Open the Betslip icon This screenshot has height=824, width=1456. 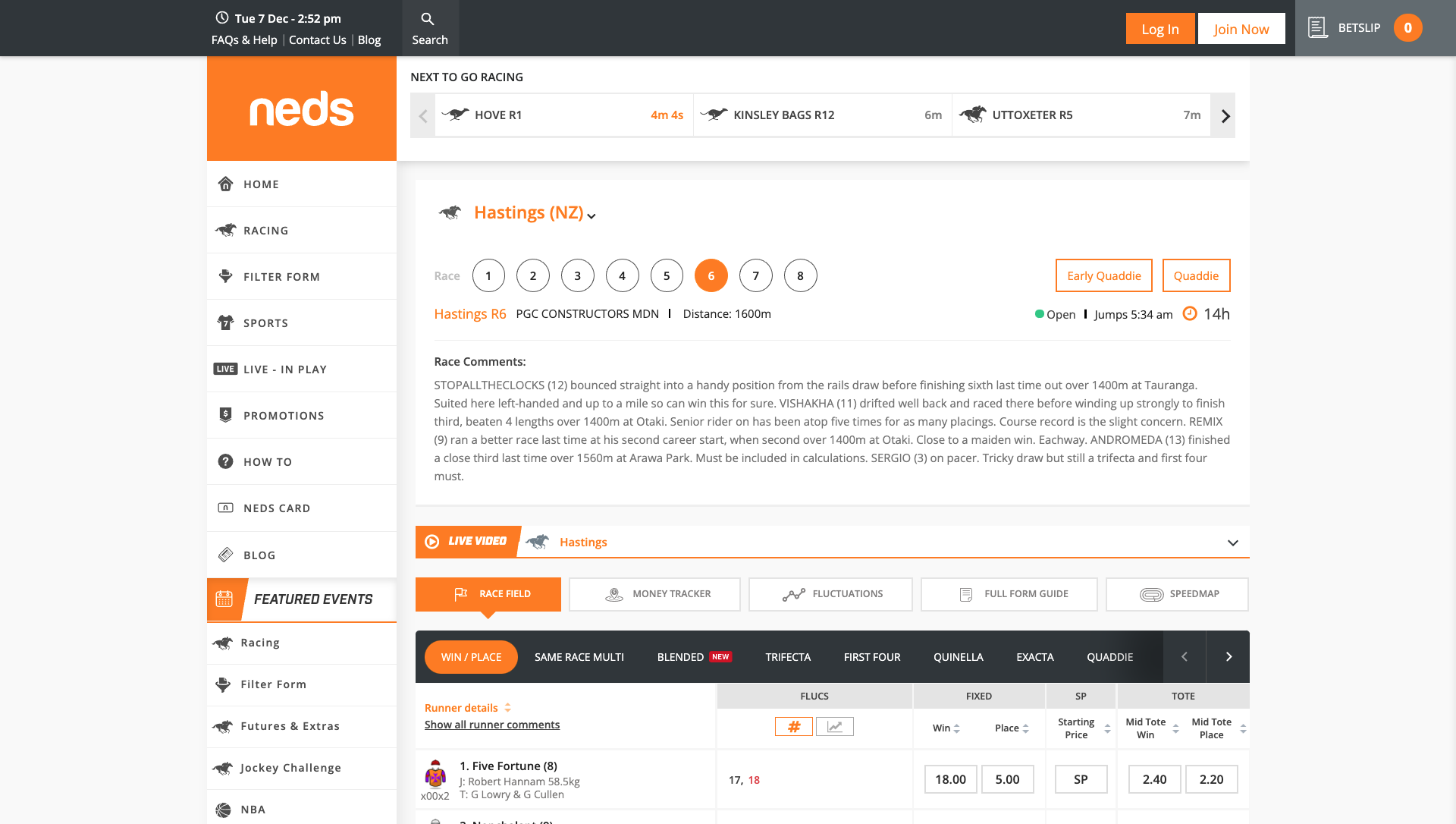click(x=1318, y=28)
